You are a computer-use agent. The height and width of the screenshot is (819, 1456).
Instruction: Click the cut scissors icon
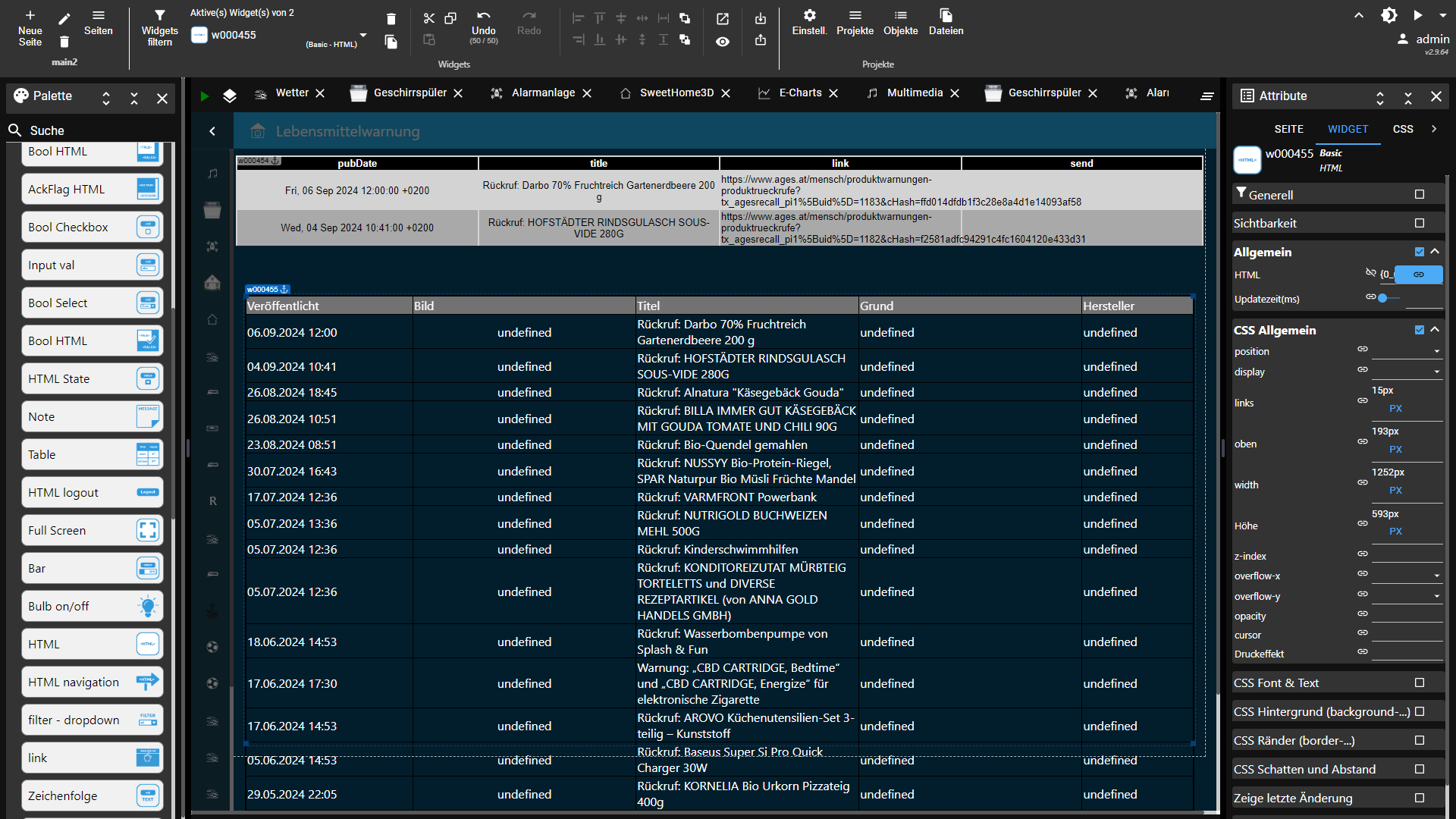click(x=429, y=18)
